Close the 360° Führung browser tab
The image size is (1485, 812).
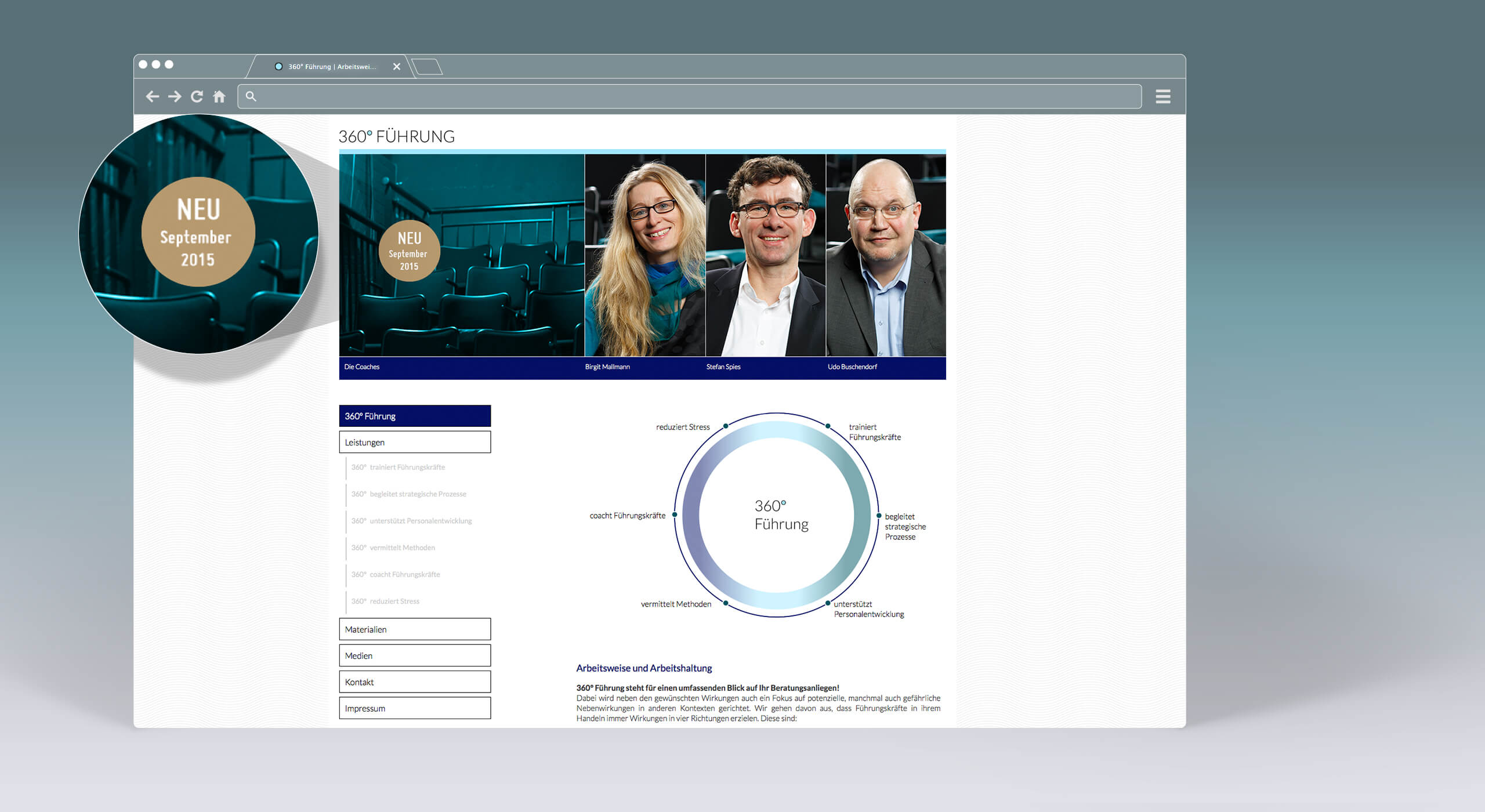point(397,67)
